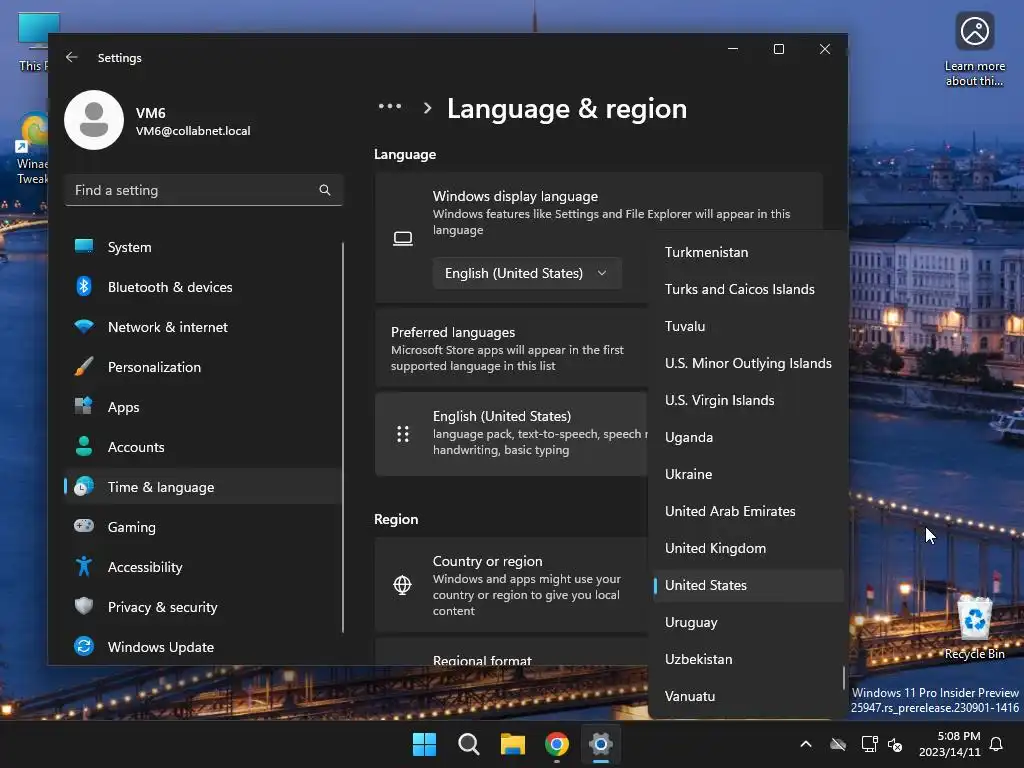Screen dimensions: 1024x768
Task: Open System settings via its monitor icon
Action: point(84,246)
